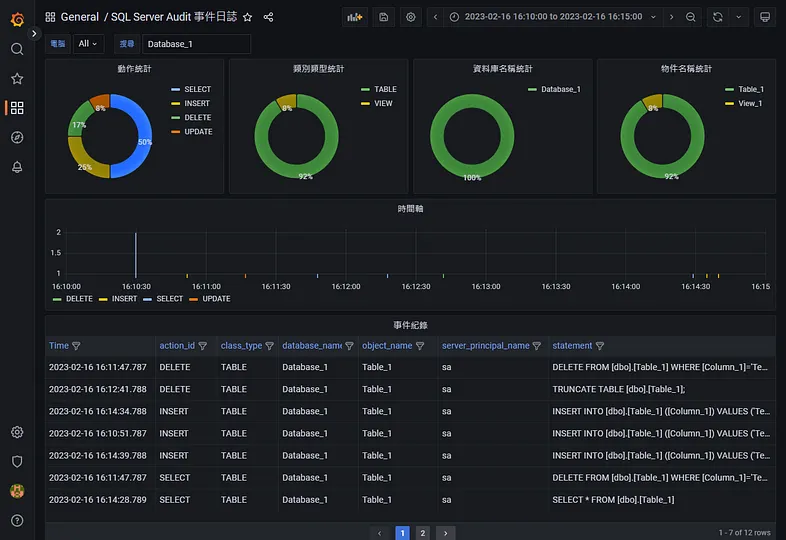Open the All variable dropdown

click(88, 44)
